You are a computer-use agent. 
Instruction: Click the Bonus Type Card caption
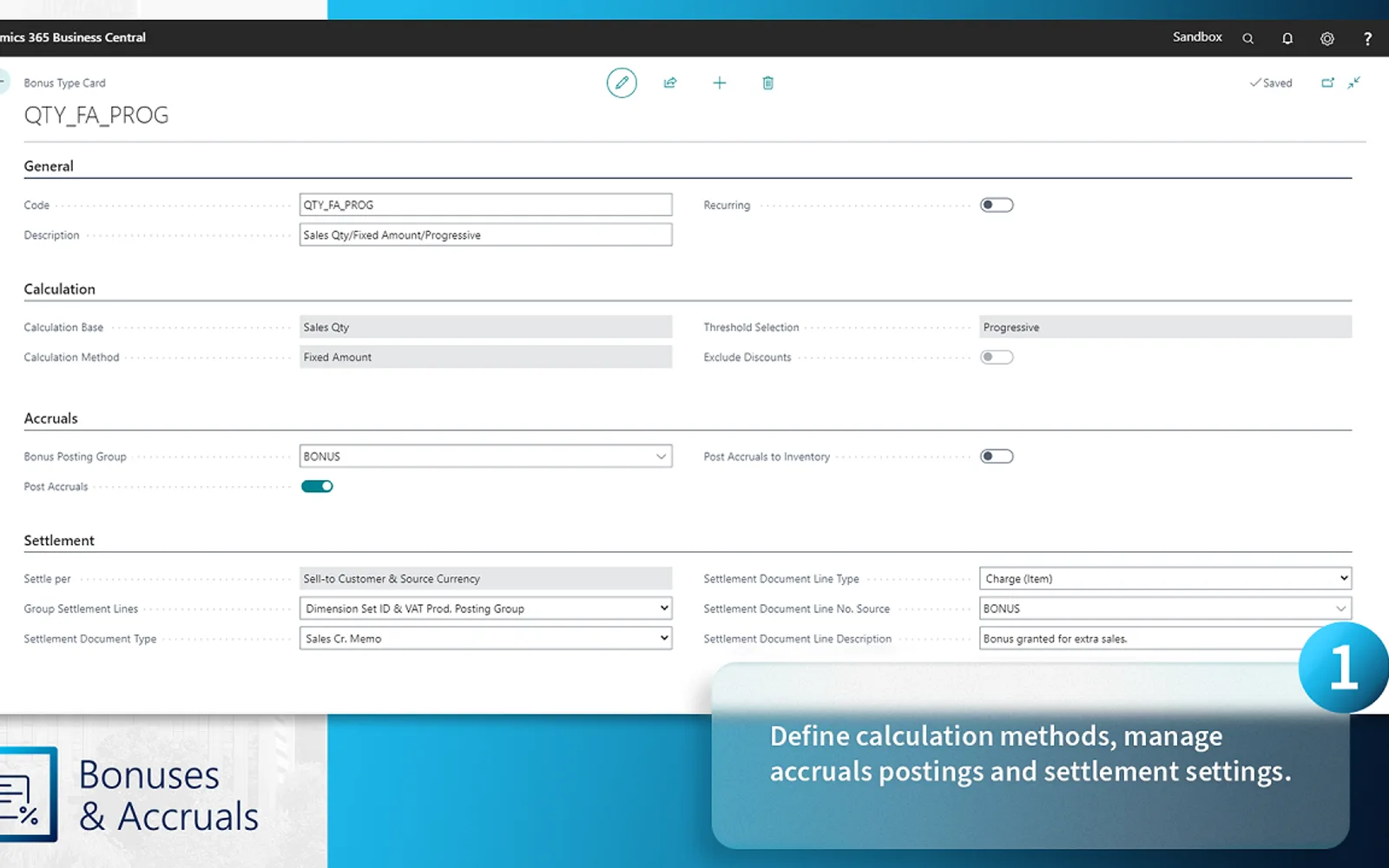click(x=65, y=83)
